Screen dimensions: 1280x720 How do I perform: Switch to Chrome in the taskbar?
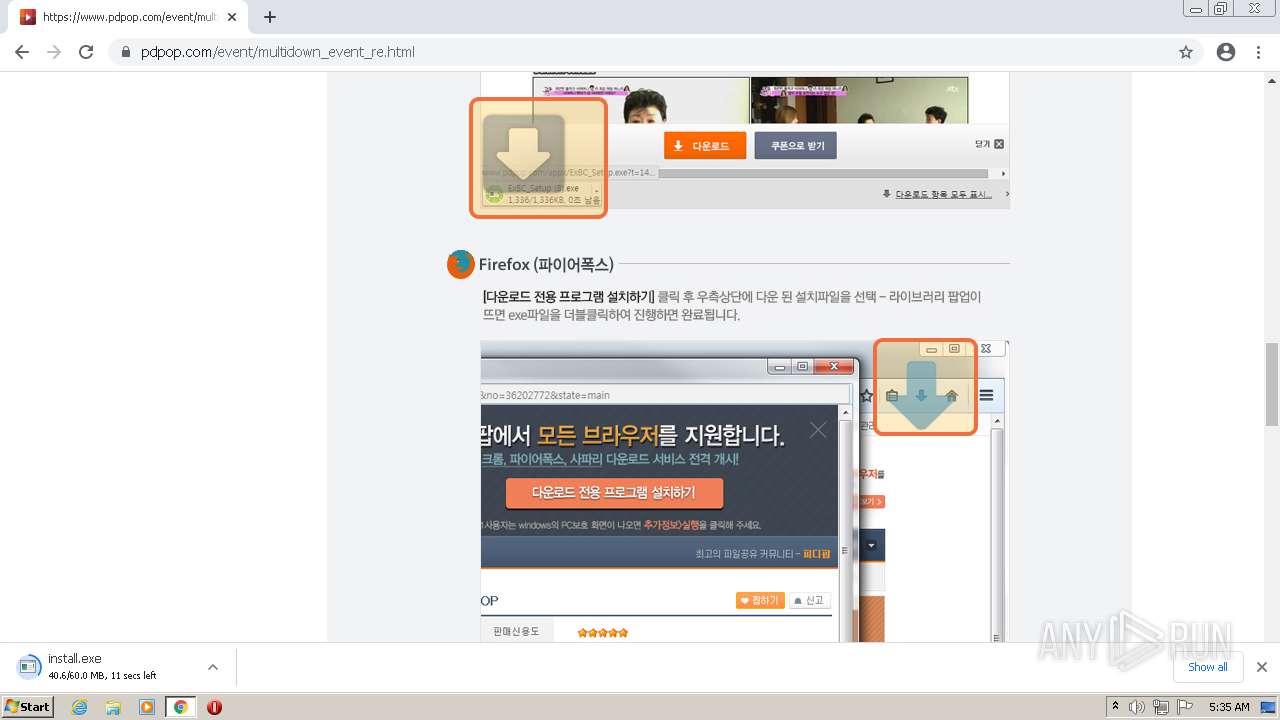coord(181,707)
